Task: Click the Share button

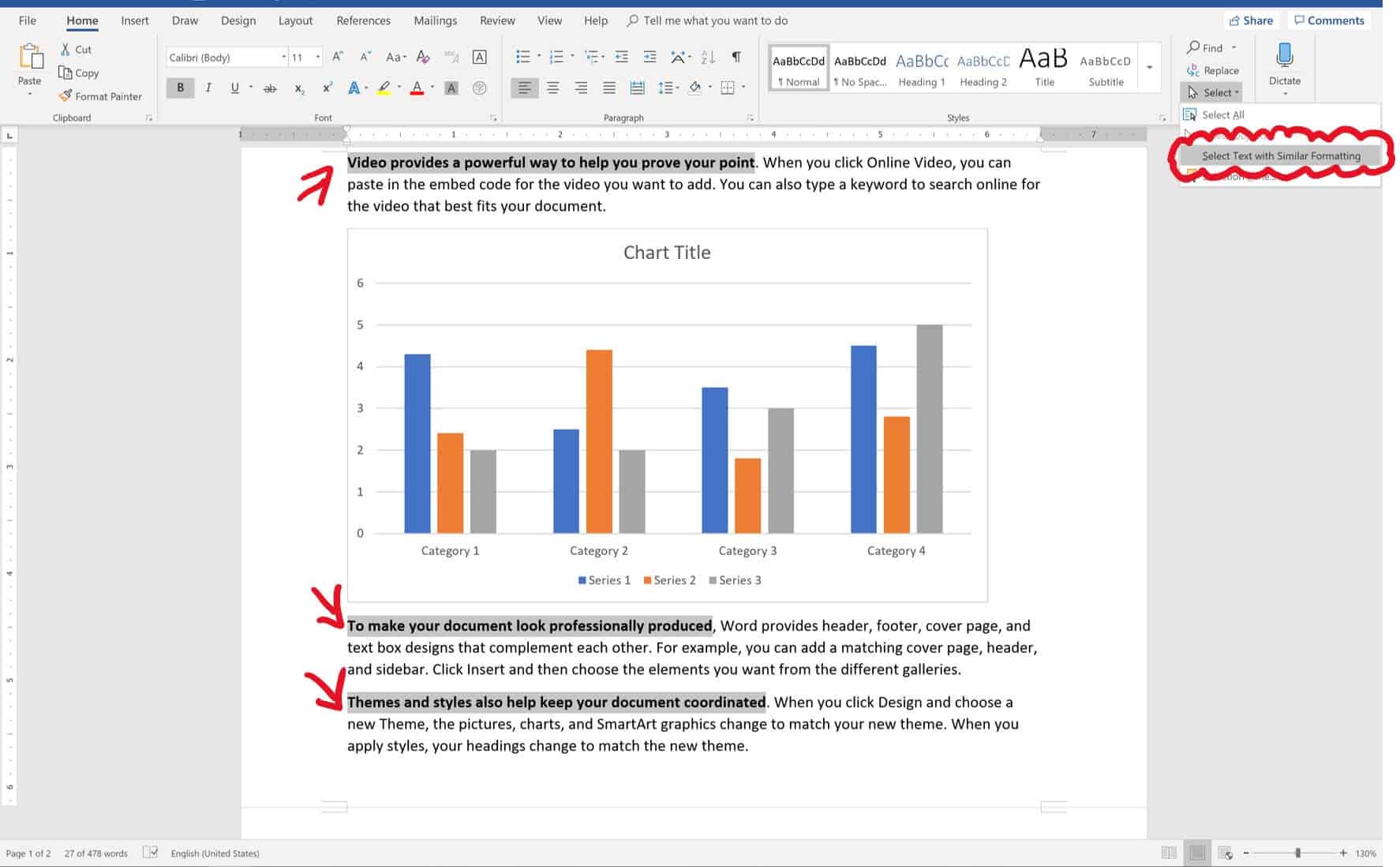Action: tap(1251, 20)
